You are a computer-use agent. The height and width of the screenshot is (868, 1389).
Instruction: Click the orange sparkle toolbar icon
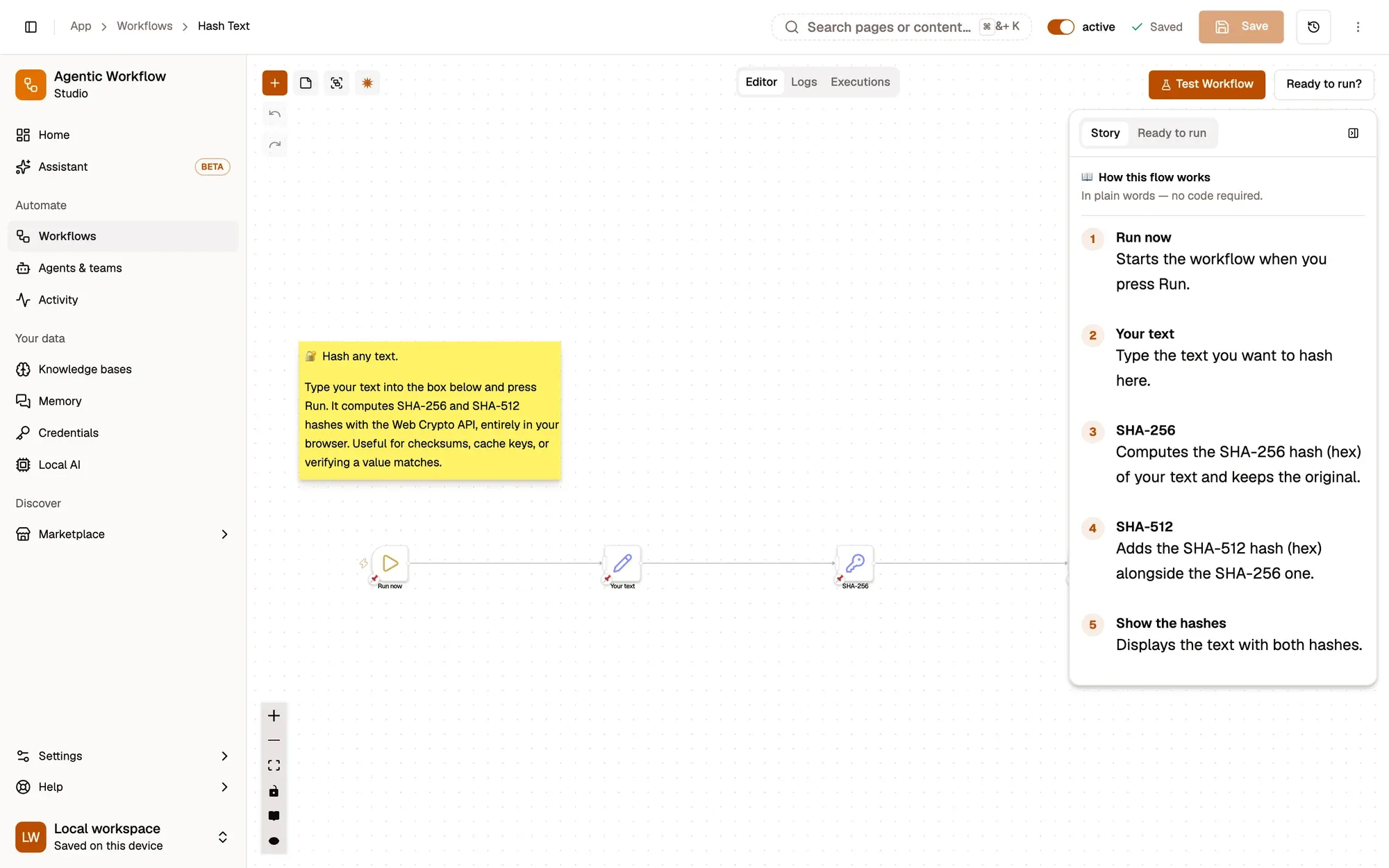367,83
